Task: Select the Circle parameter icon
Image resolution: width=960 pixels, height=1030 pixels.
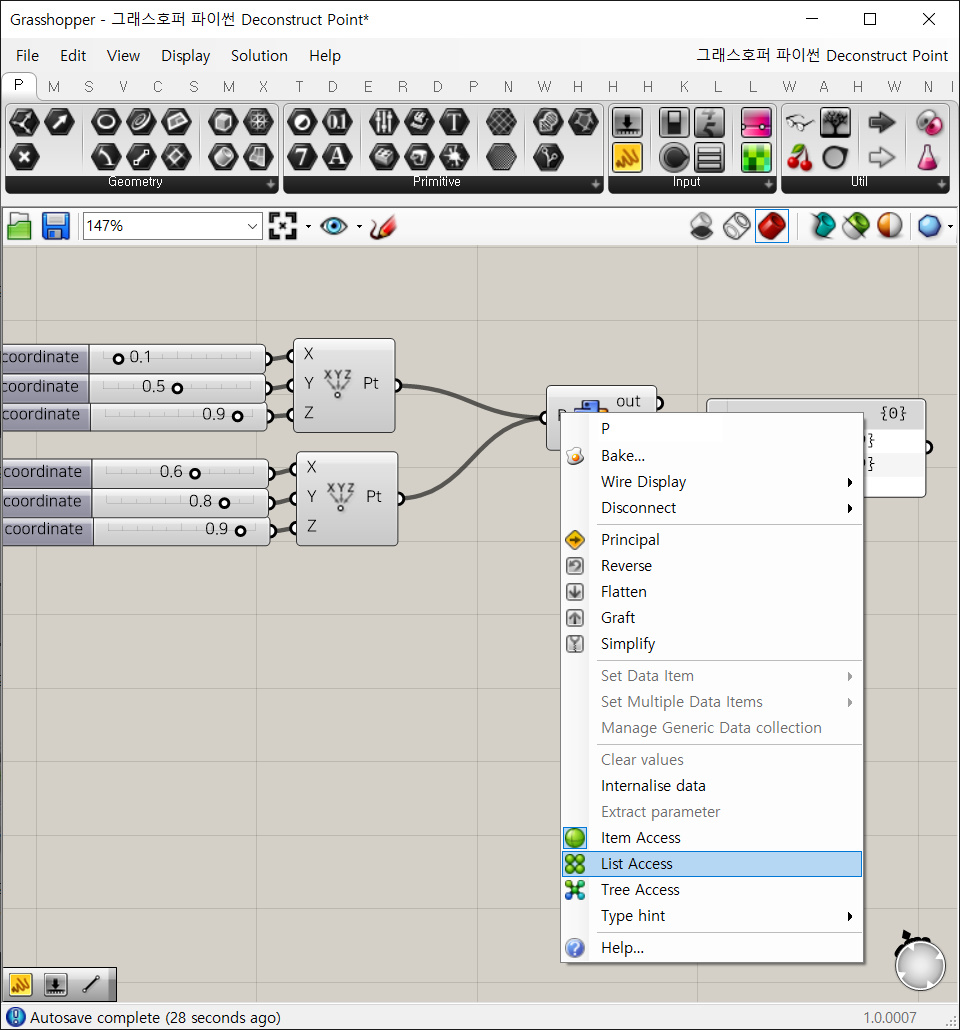Action: click(106, 122)
